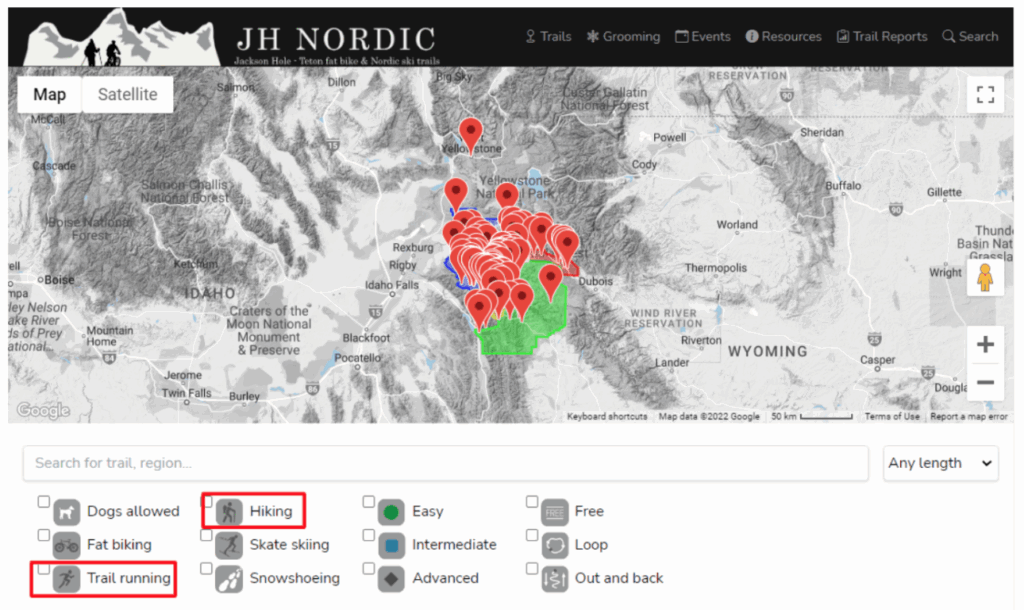Check the Easy difficulty checkbox
The width and height of the screenshot is (1024, 610).
(x=369, y=502)
